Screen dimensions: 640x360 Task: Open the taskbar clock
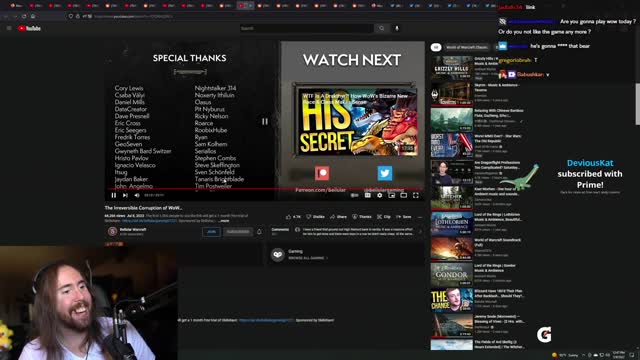point(619,355)
